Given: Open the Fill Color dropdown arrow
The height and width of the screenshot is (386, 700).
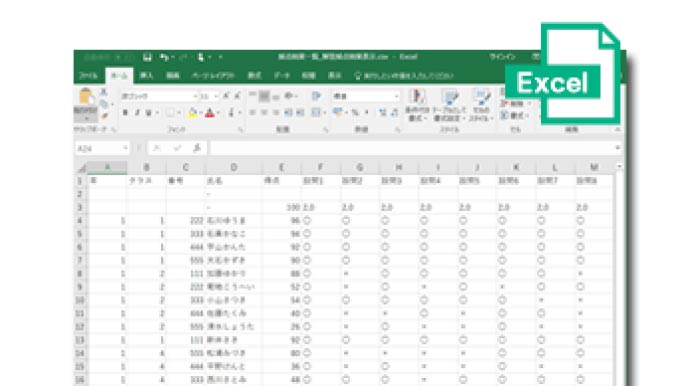Looking at the screenshot, I should pos(200,113).
